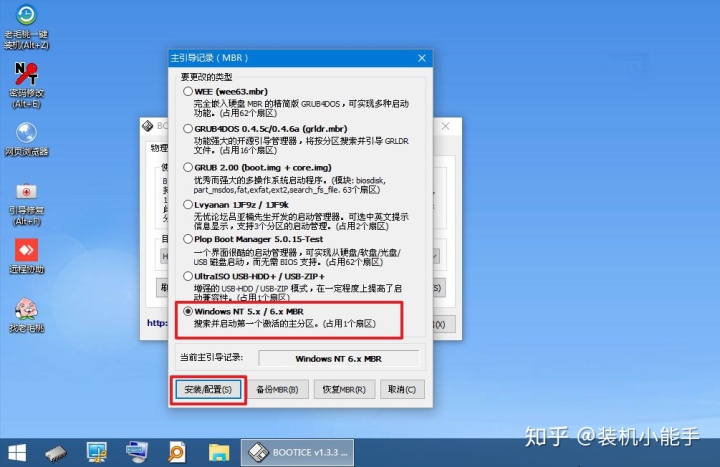Open the memory chip taskbar icon
This screenshot has height=467, width=720.
(56, 453)
